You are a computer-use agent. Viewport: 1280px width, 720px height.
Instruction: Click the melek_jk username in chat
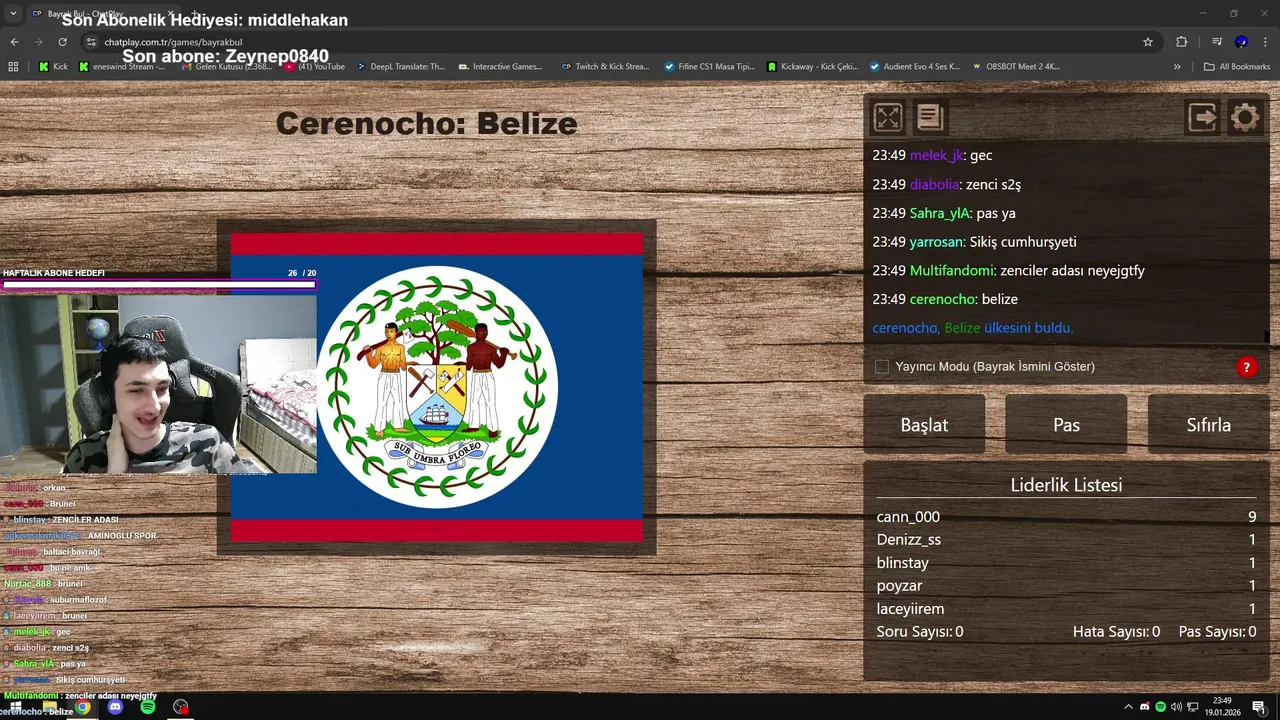point(936,156)
